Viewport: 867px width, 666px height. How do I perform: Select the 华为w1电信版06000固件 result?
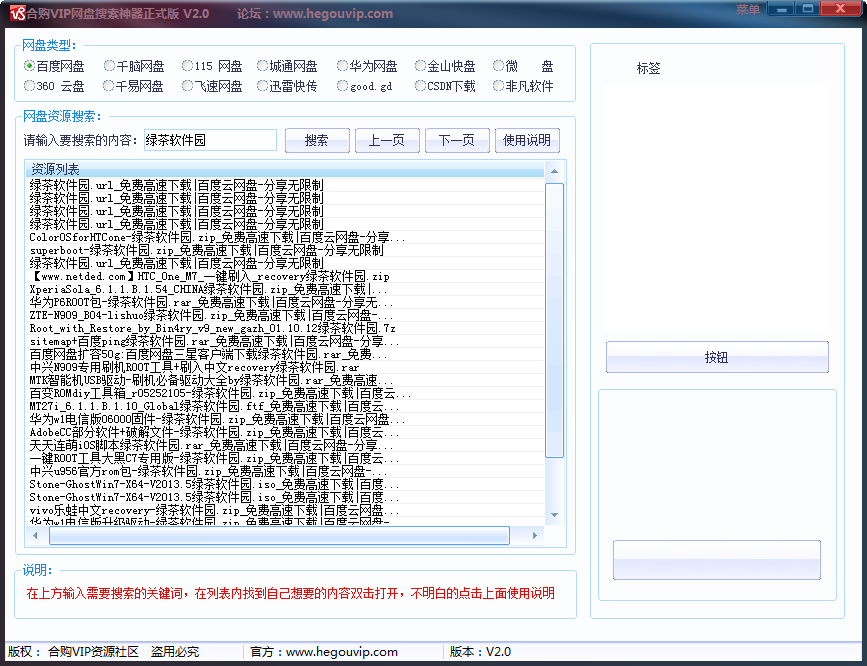point(285,419)
